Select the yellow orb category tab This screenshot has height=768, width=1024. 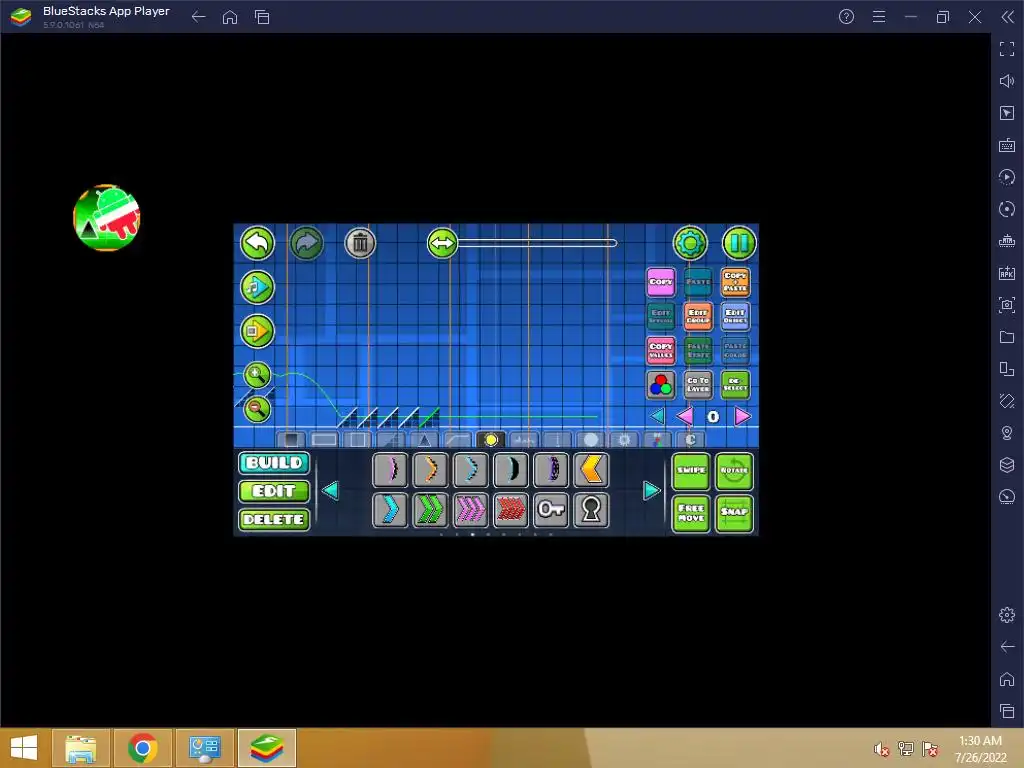491,440
